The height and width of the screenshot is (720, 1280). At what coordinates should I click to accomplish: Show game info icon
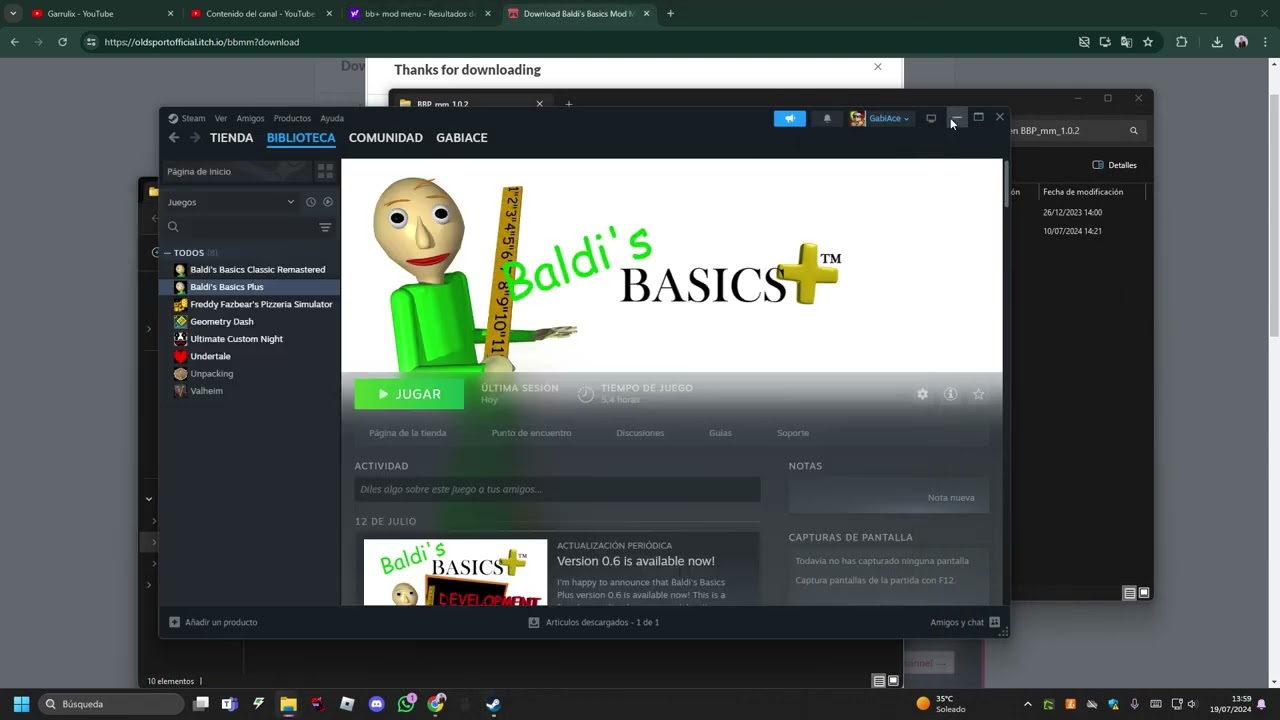click(950, 394)
